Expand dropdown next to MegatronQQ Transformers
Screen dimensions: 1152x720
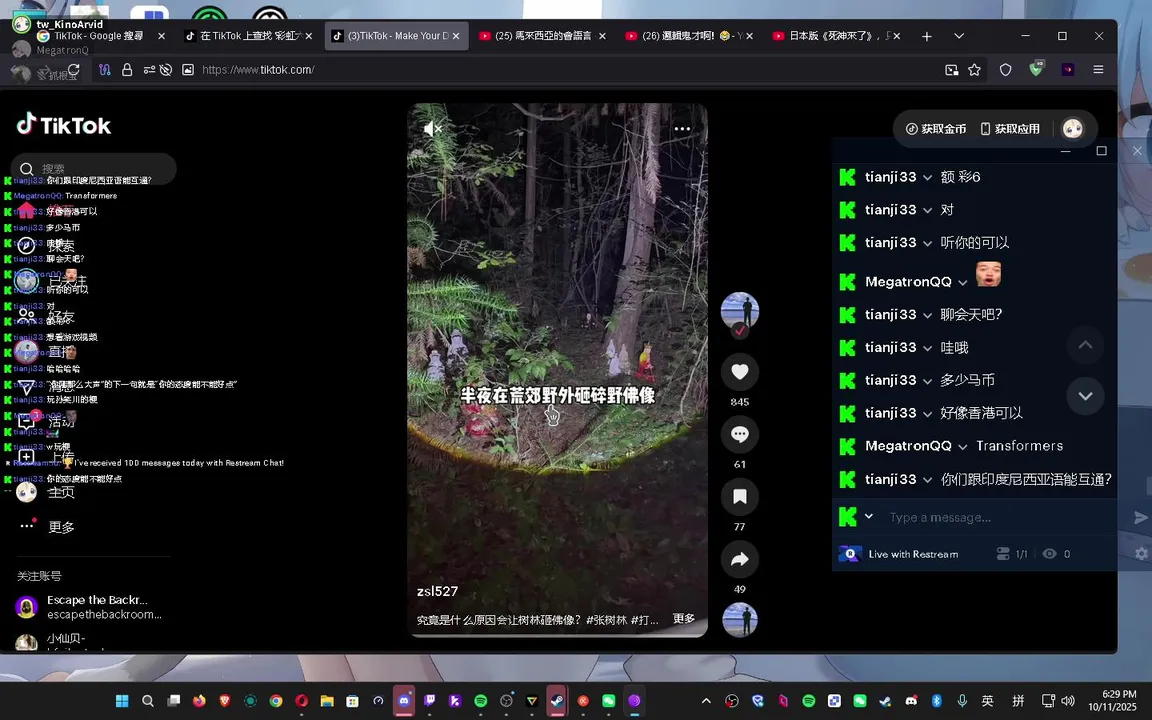pyautogui.click(x=962, y=447)
